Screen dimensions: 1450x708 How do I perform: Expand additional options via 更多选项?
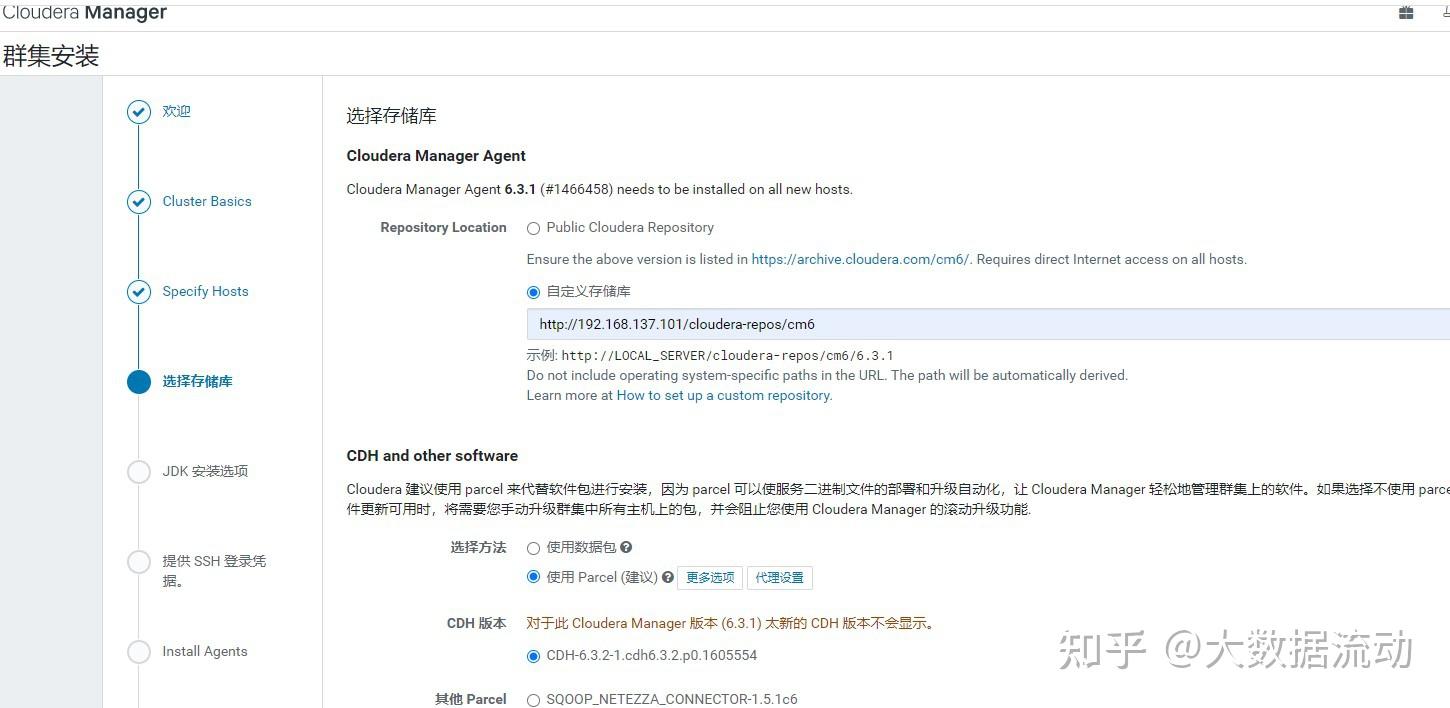point(710,577)
